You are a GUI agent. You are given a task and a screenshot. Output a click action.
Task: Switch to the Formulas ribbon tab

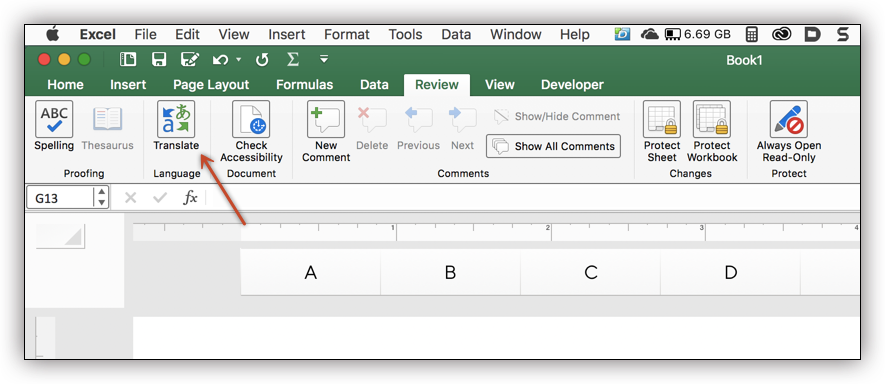(304, 85)
